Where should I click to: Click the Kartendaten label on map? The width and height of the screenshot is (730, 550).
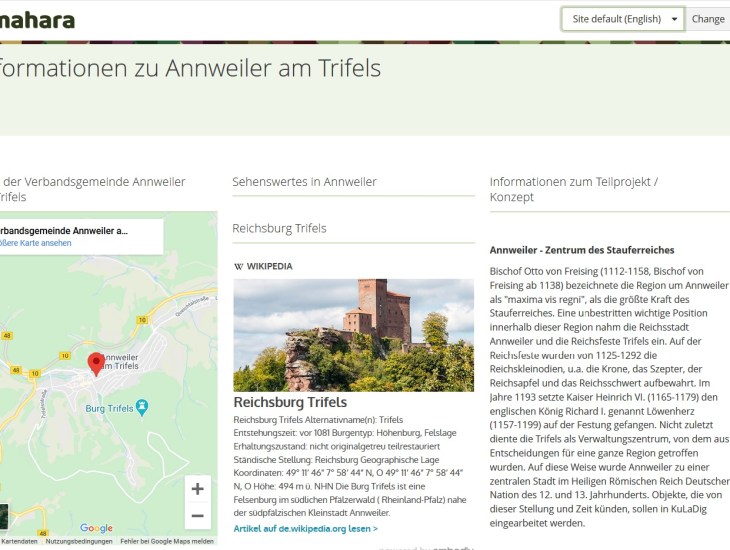(x=20, y=541)
